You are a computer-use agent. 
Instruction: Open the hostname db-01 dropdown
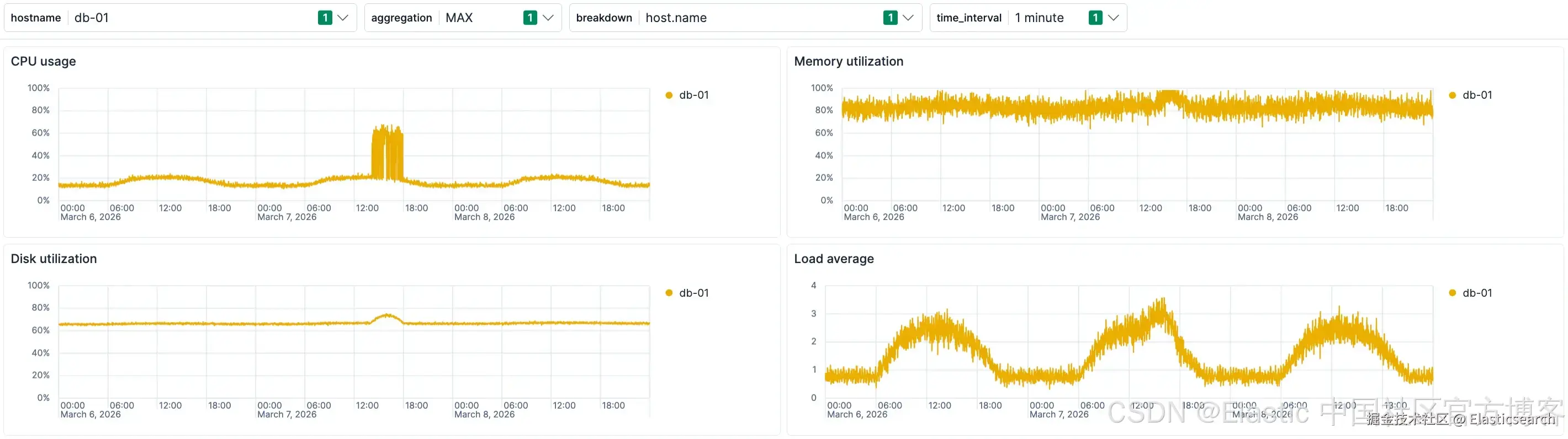pyautogui.click(x=180, y=18)
